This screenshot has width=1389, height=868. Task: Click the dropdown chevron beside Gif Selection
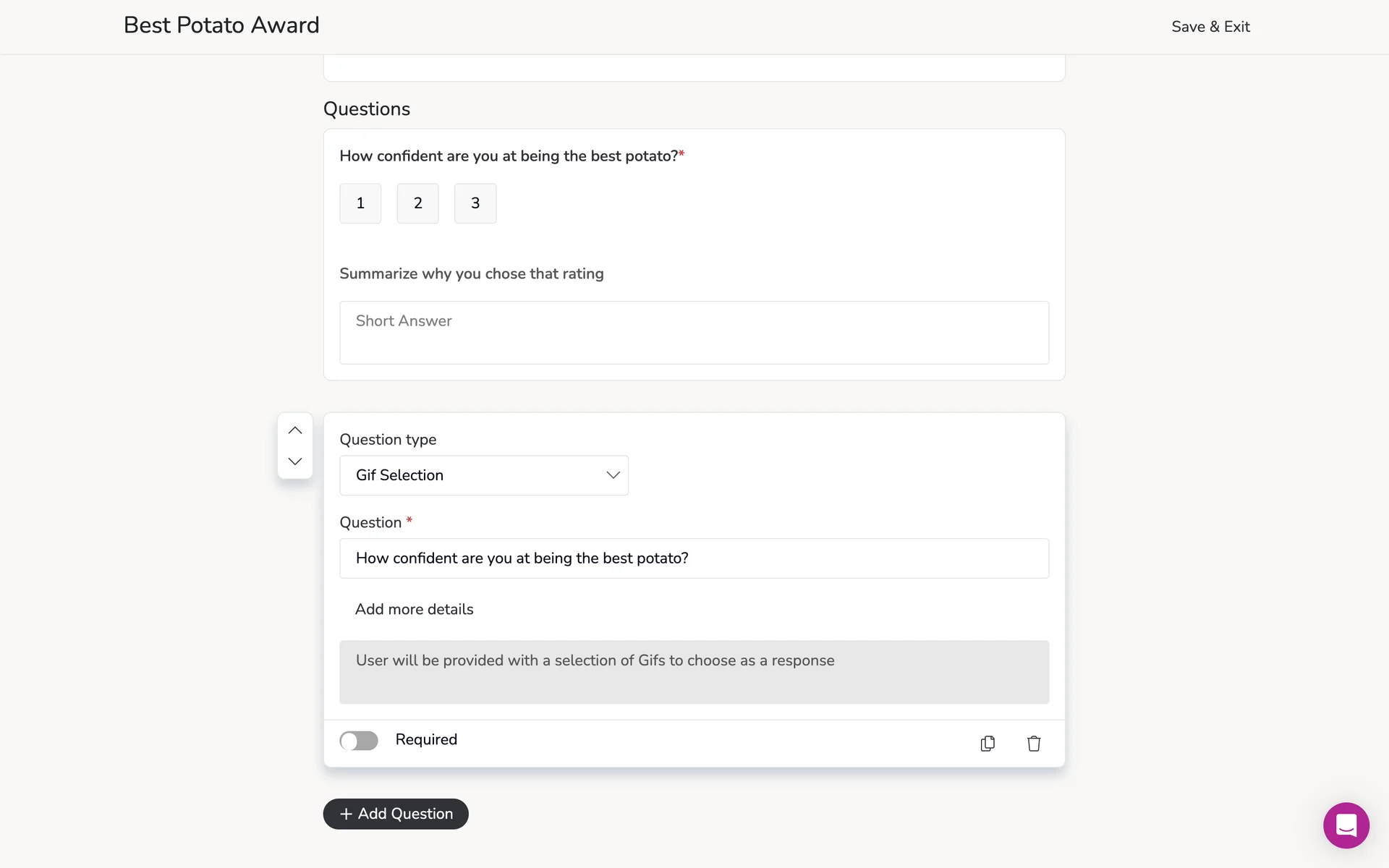coord(613,475)
